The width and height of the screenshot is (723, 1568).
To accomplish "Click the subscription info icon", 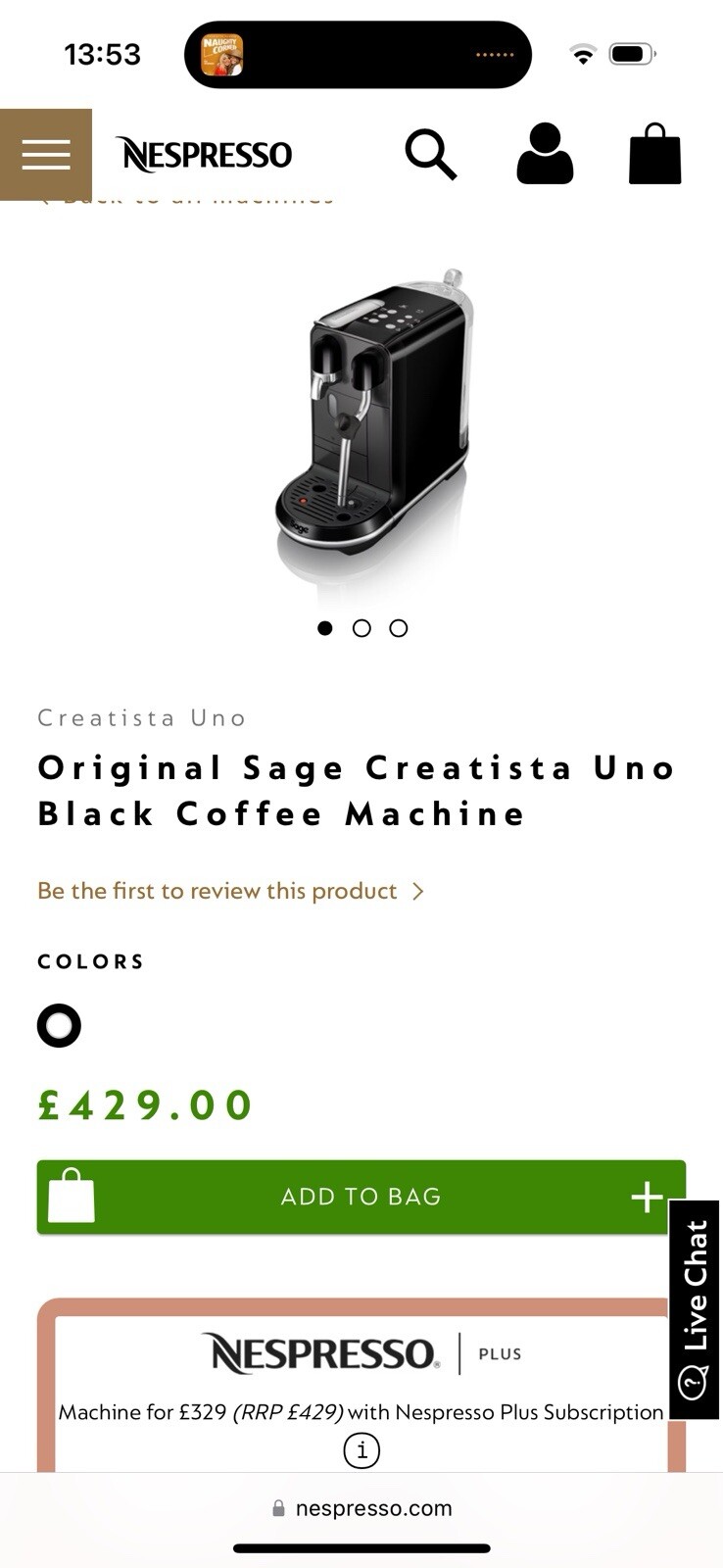I will click(x=361, y=1450).
